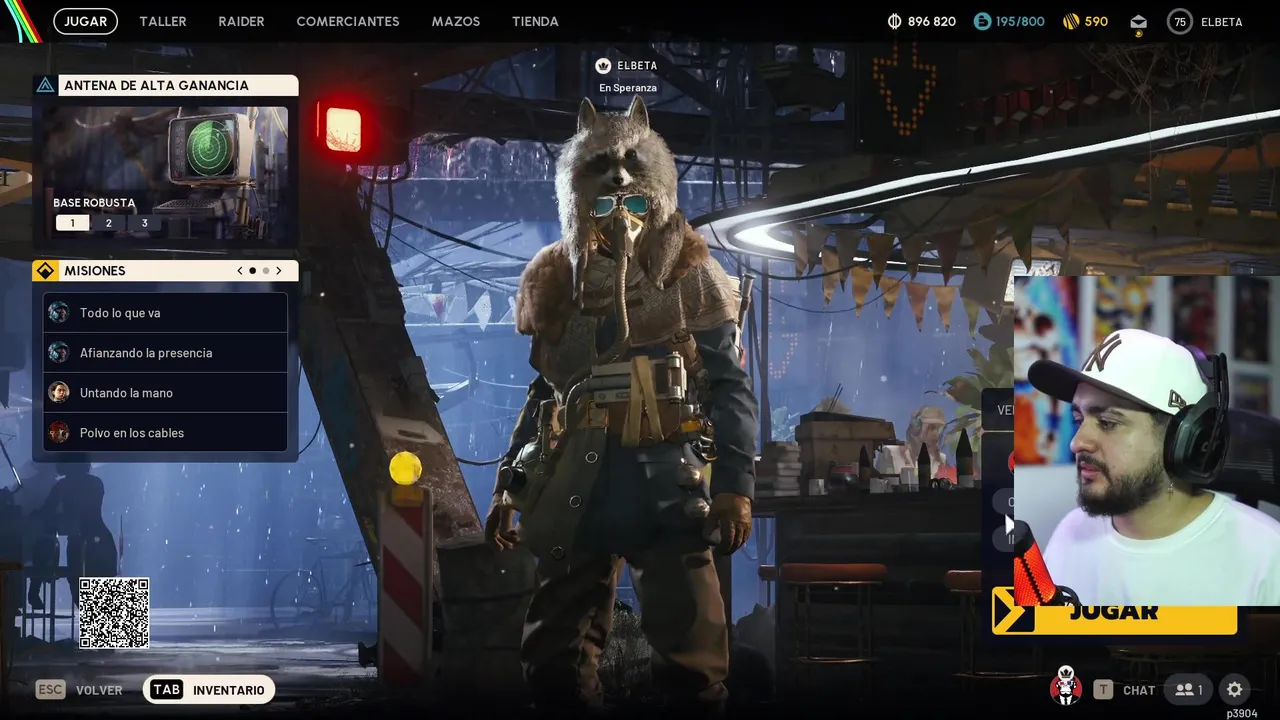Open mission Todo lo que va
Image resolution: width=1280 pixels, height=720 pixels.
[165, 313]
